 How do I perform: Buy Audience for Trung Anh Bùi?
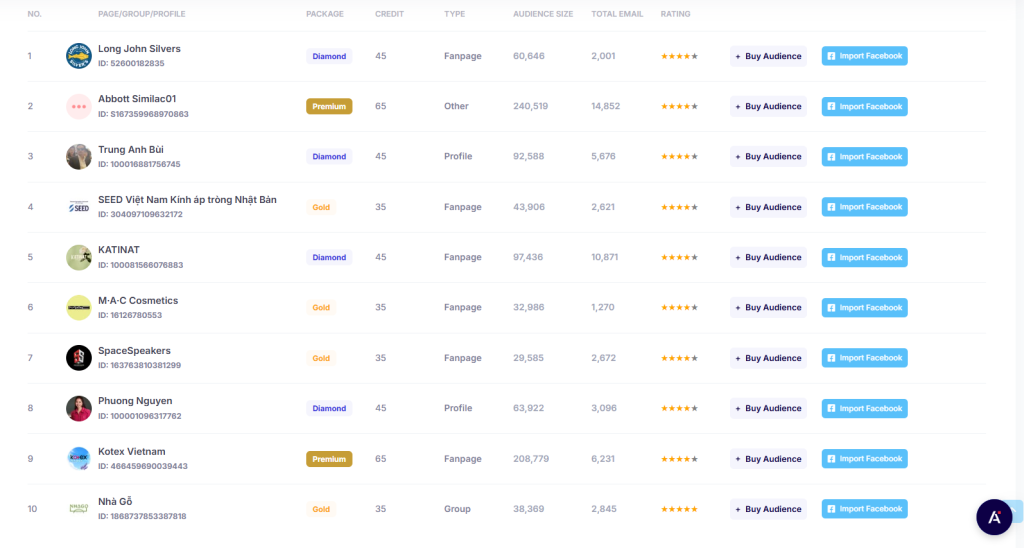click(768, 157)
